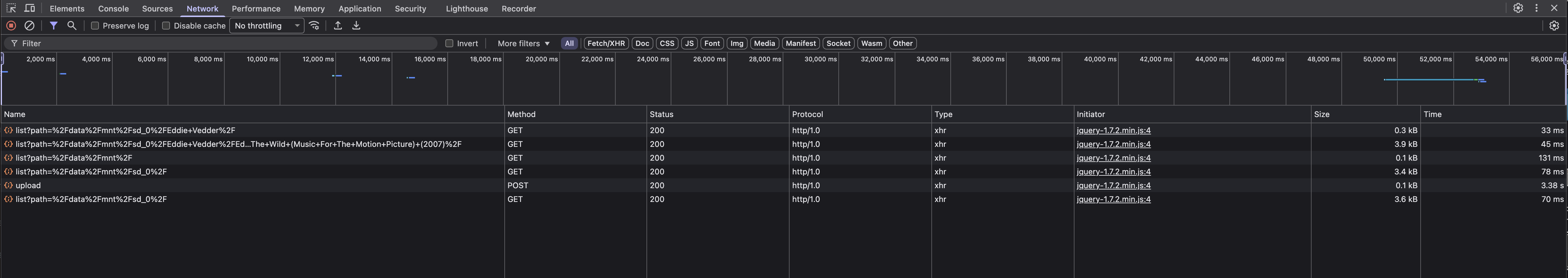Sort requests by Initiator column header
Image resolution: width=1568 pixels, height=278 pixels.
pos(1192,114)
